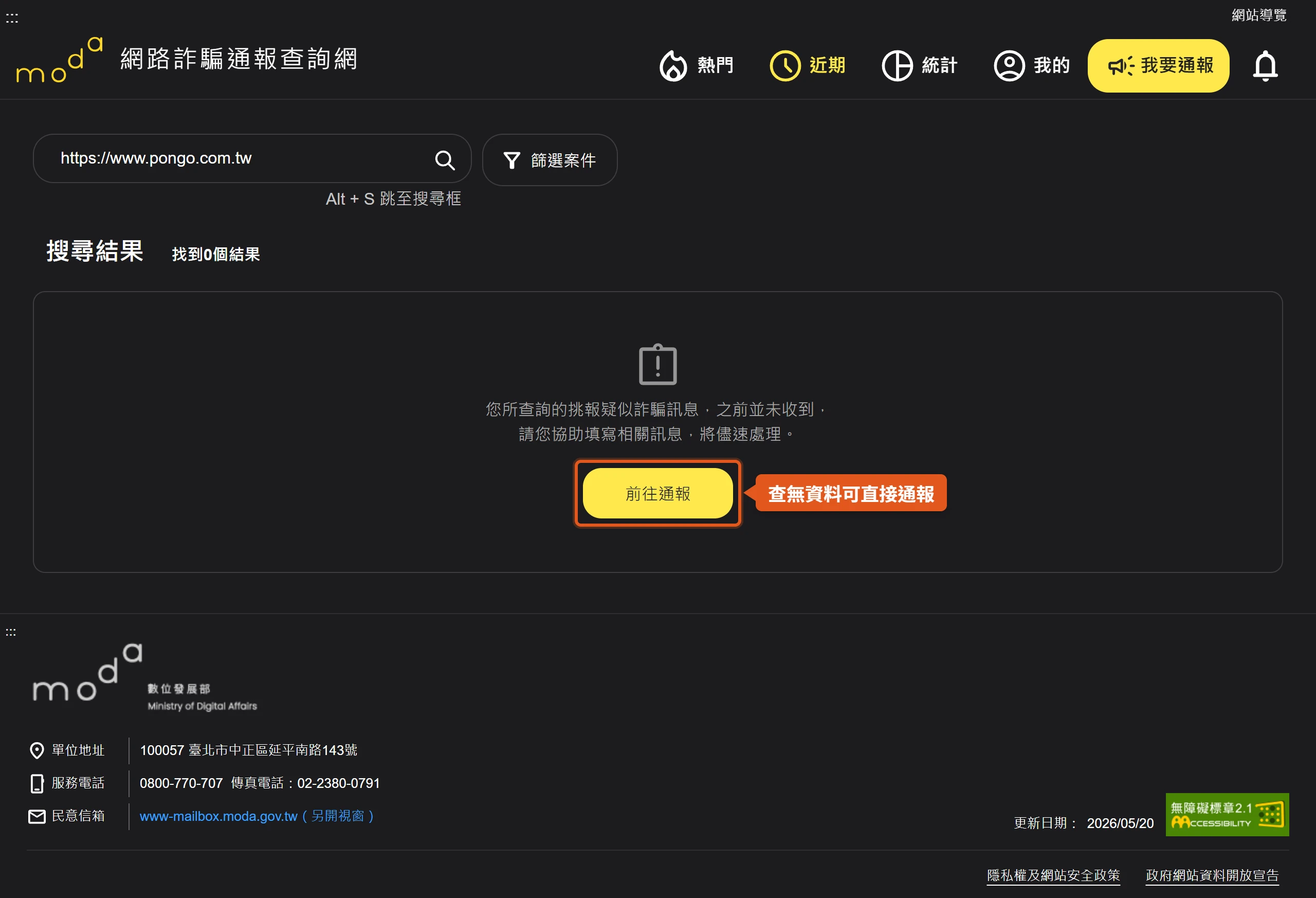This screenshot has height=898, width=1316.
Task: Click the magnifier search icon
Action: coord(445,160)
